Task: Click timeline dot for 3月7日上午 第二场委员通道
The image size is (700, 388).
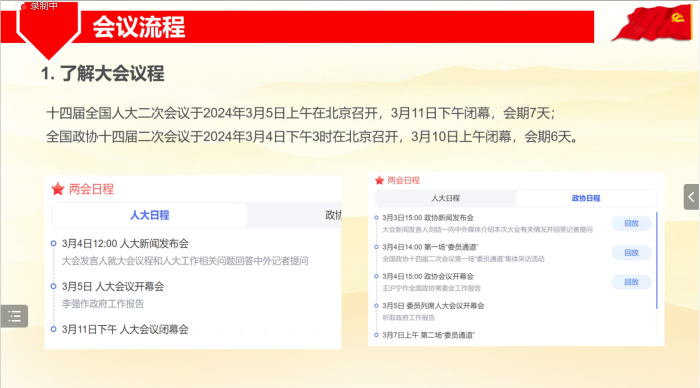Action: click(x=376, y=335)
